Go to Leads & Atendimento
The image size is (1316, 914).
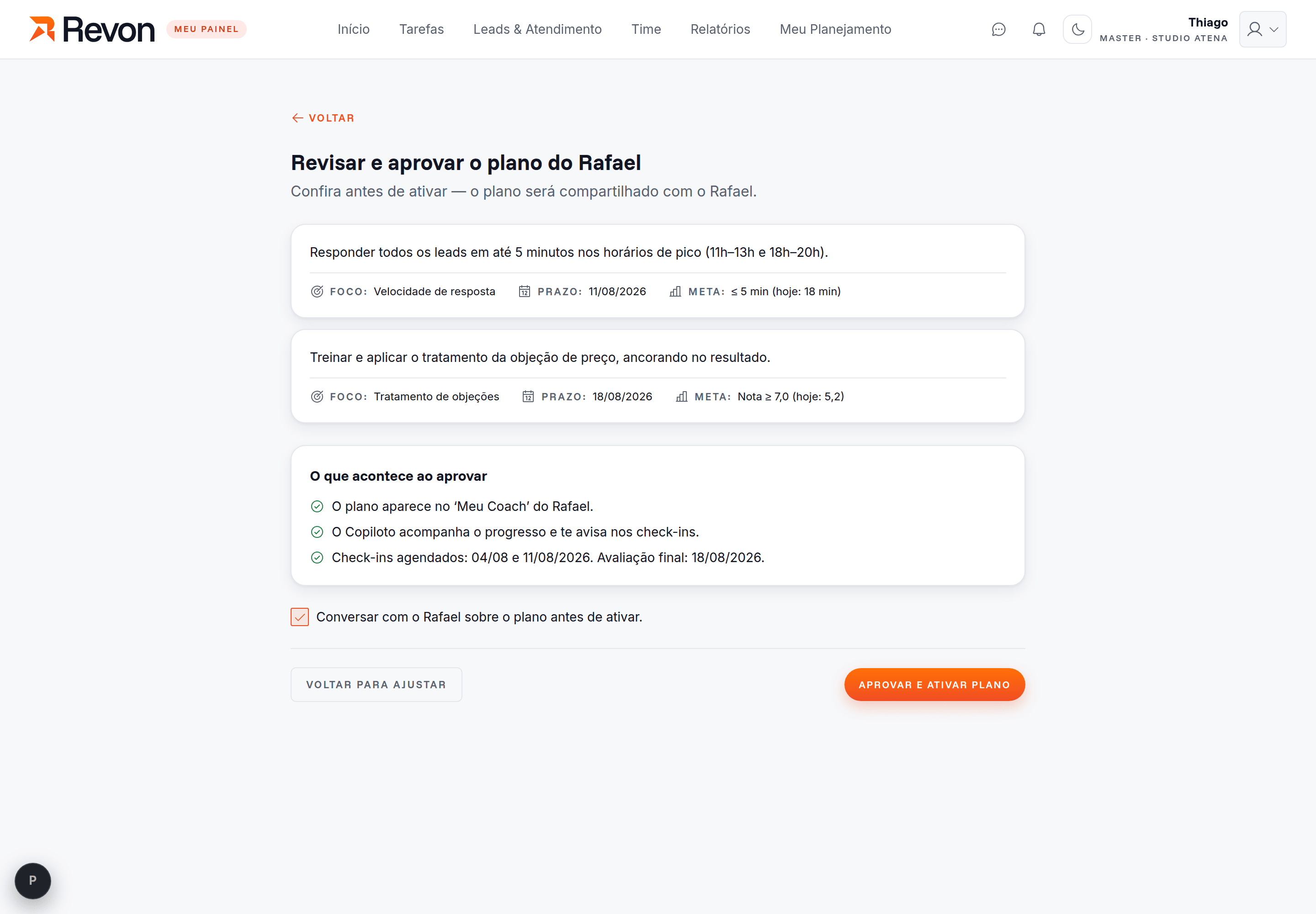[537, 29]
